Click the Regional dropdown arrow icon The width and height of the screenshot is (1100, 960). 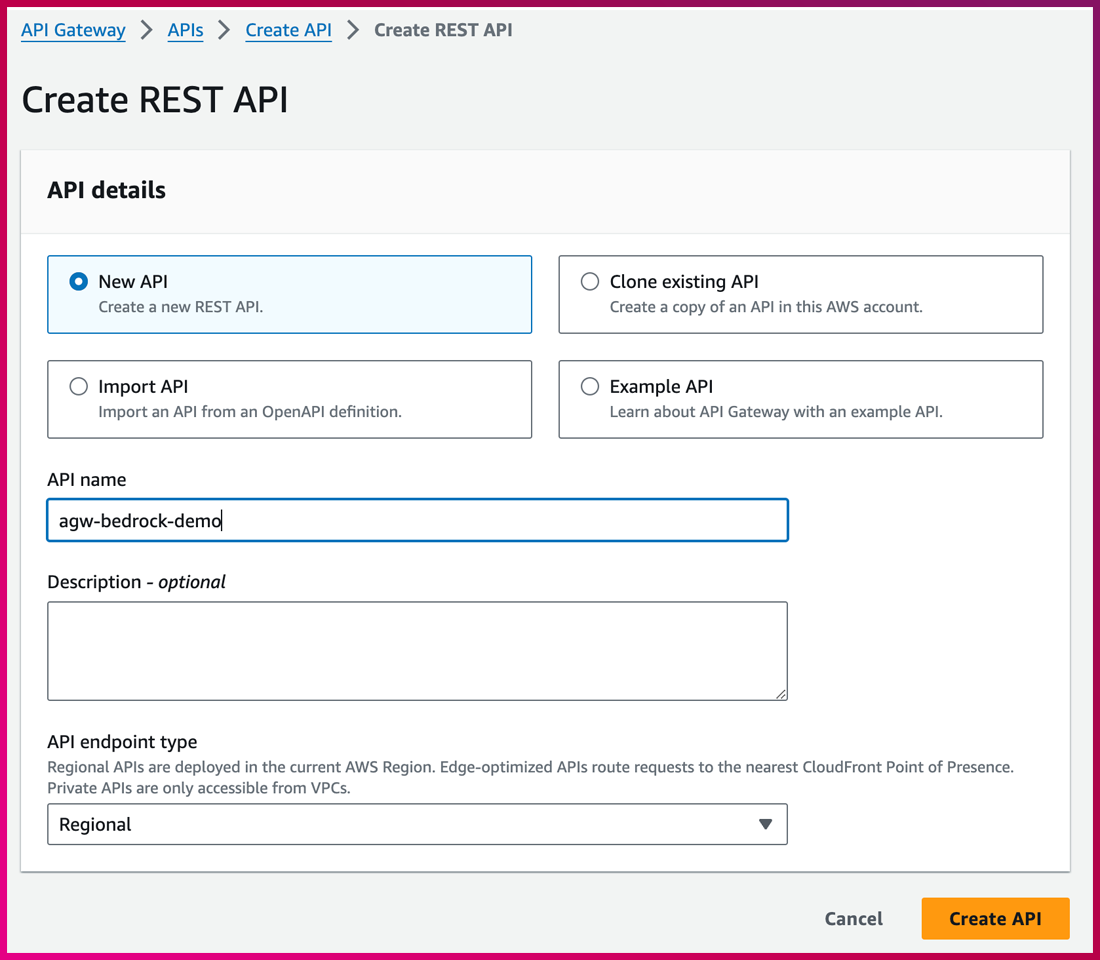tap(765, 824)
